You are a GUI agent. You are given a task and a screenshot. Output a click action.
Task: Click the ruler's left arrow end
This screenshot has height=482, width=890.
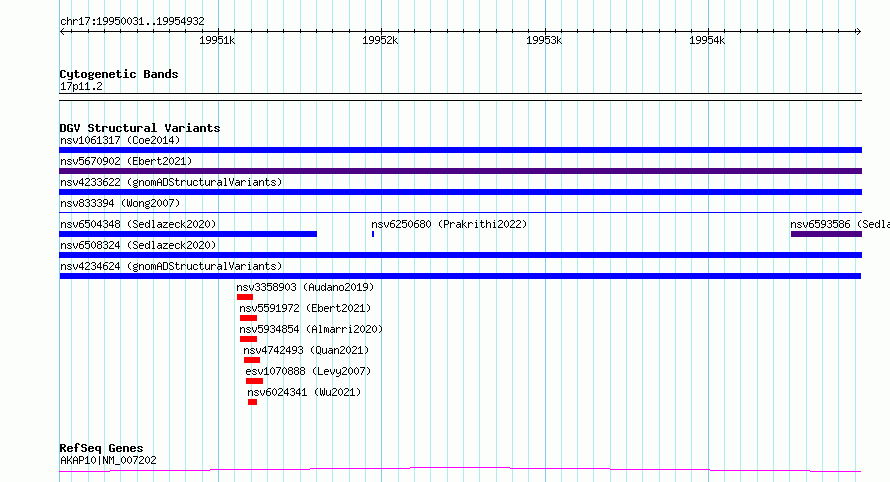point(62,32)
